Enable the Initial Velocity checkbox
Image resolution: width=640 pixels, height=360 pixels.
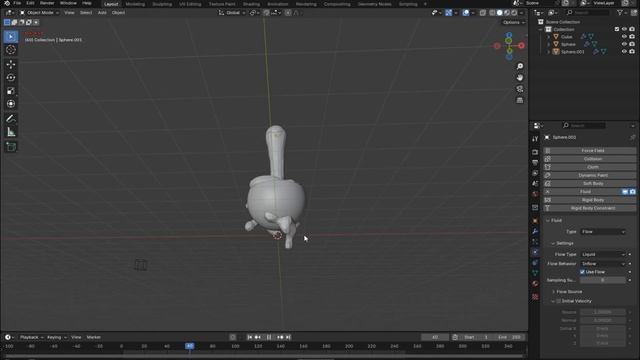pos(559,301)
